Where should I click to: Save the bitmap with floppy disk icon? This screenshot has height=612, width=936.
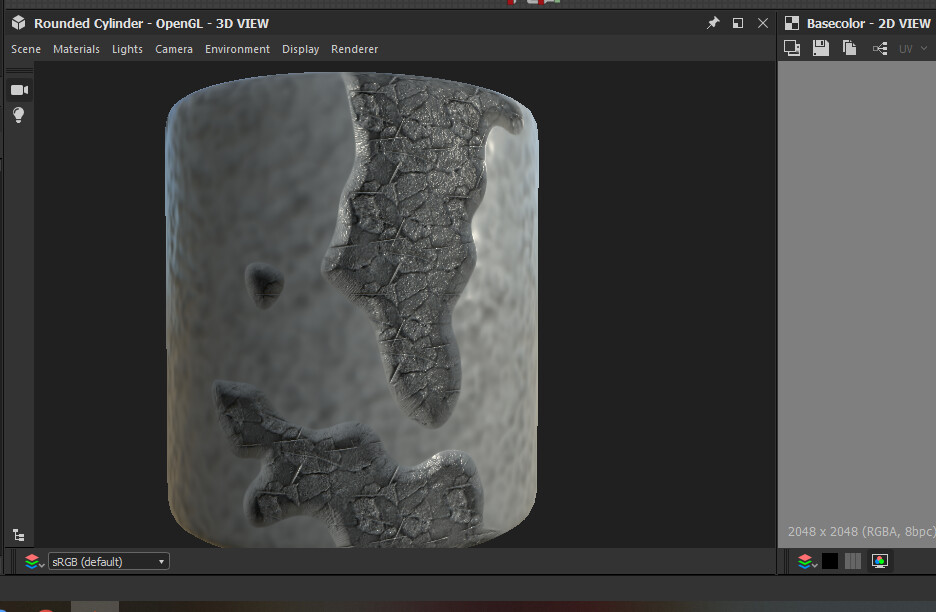821,48
